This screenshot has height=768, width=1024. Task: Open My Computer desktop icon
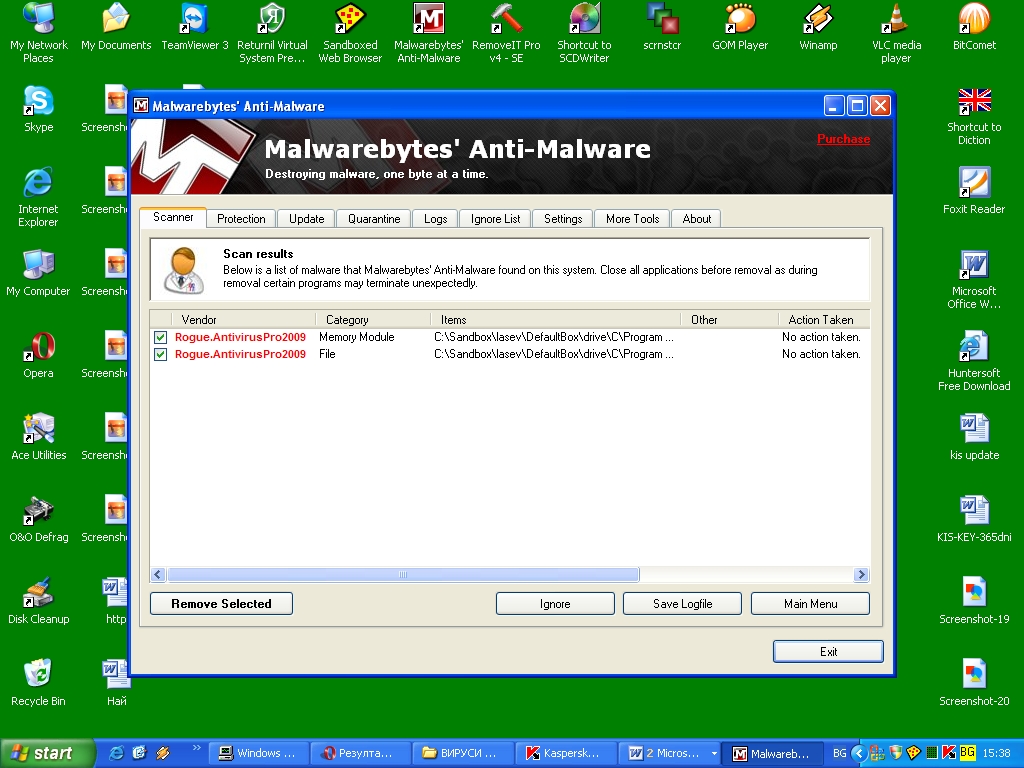tap(39, 273)
